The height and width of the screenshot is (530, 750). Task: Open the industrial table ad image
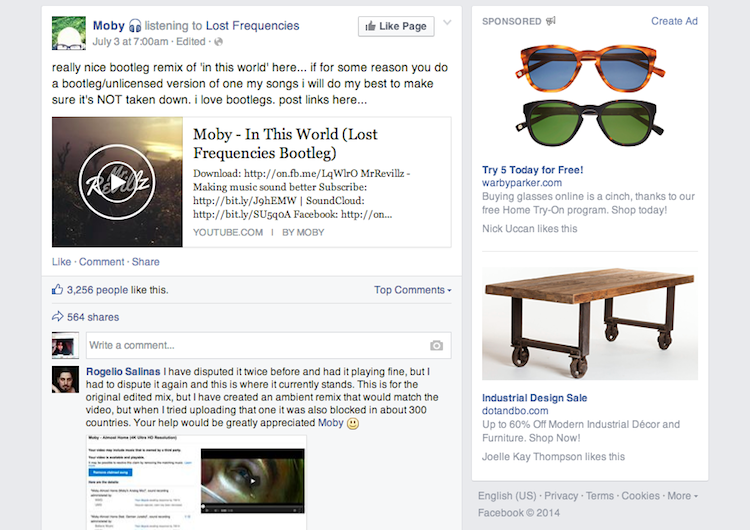[590, 324]
